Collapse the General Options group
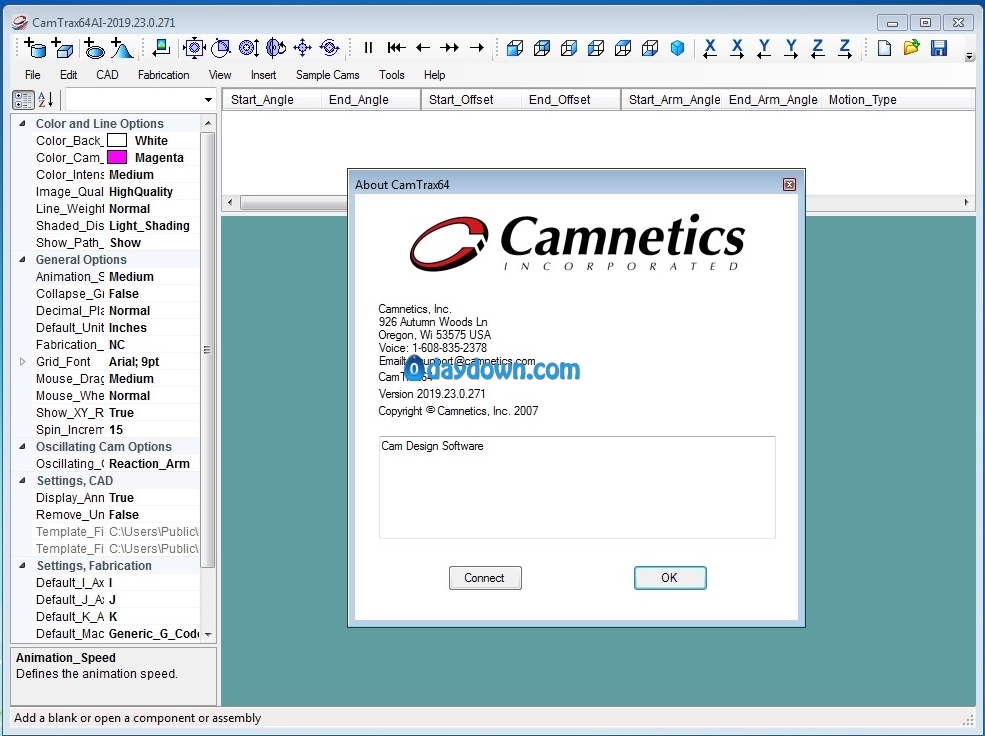The height and width of the screenshot is (736, 985). 23,259
